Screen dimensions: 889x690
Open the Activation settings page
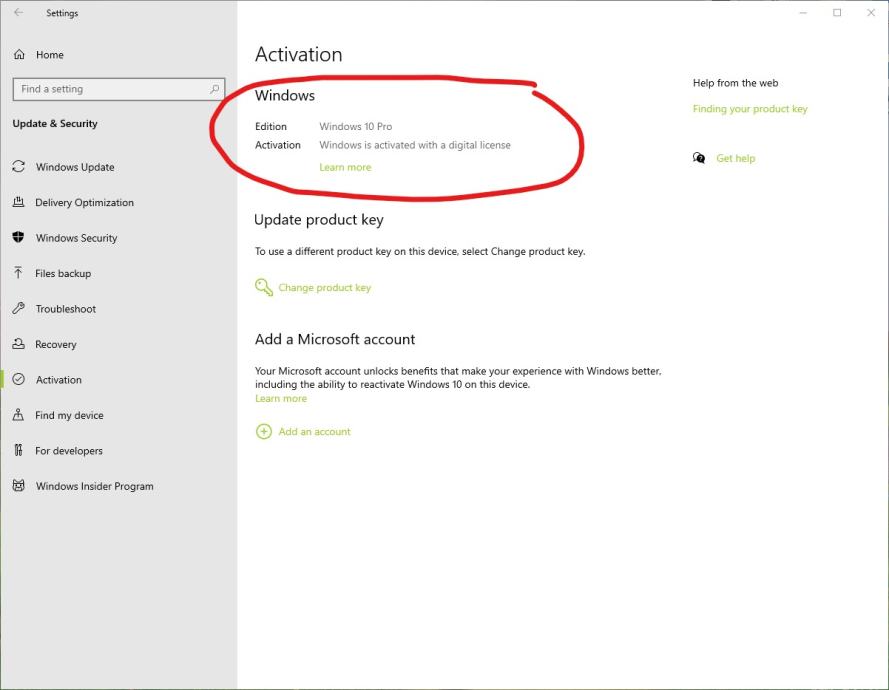59,380
